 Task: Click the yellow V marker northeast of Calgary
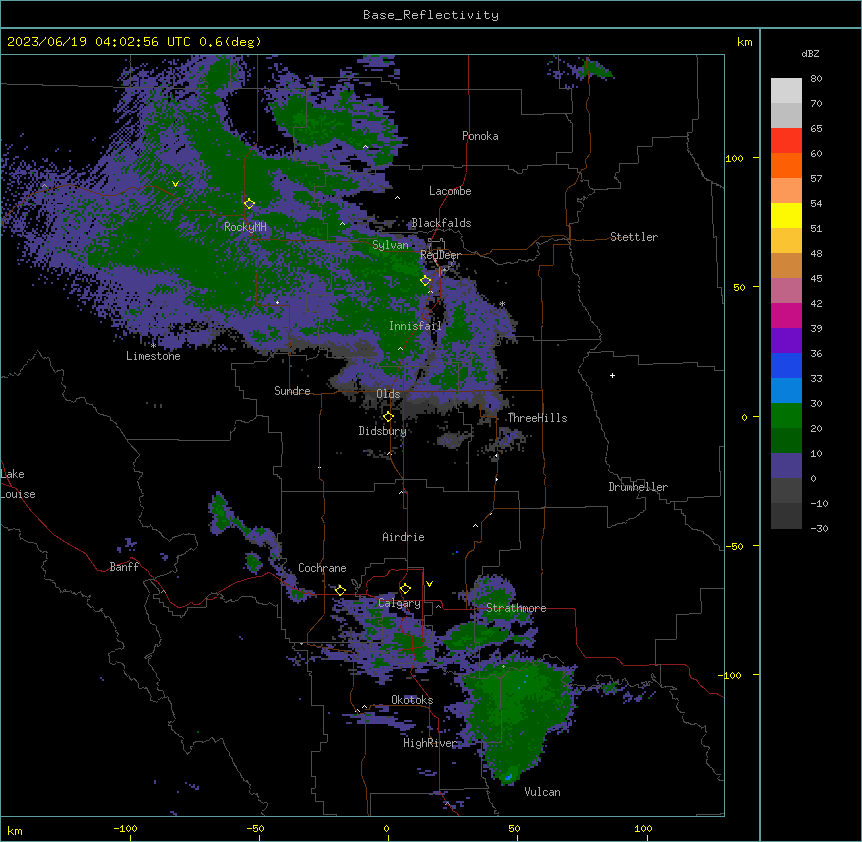(429, 584)
